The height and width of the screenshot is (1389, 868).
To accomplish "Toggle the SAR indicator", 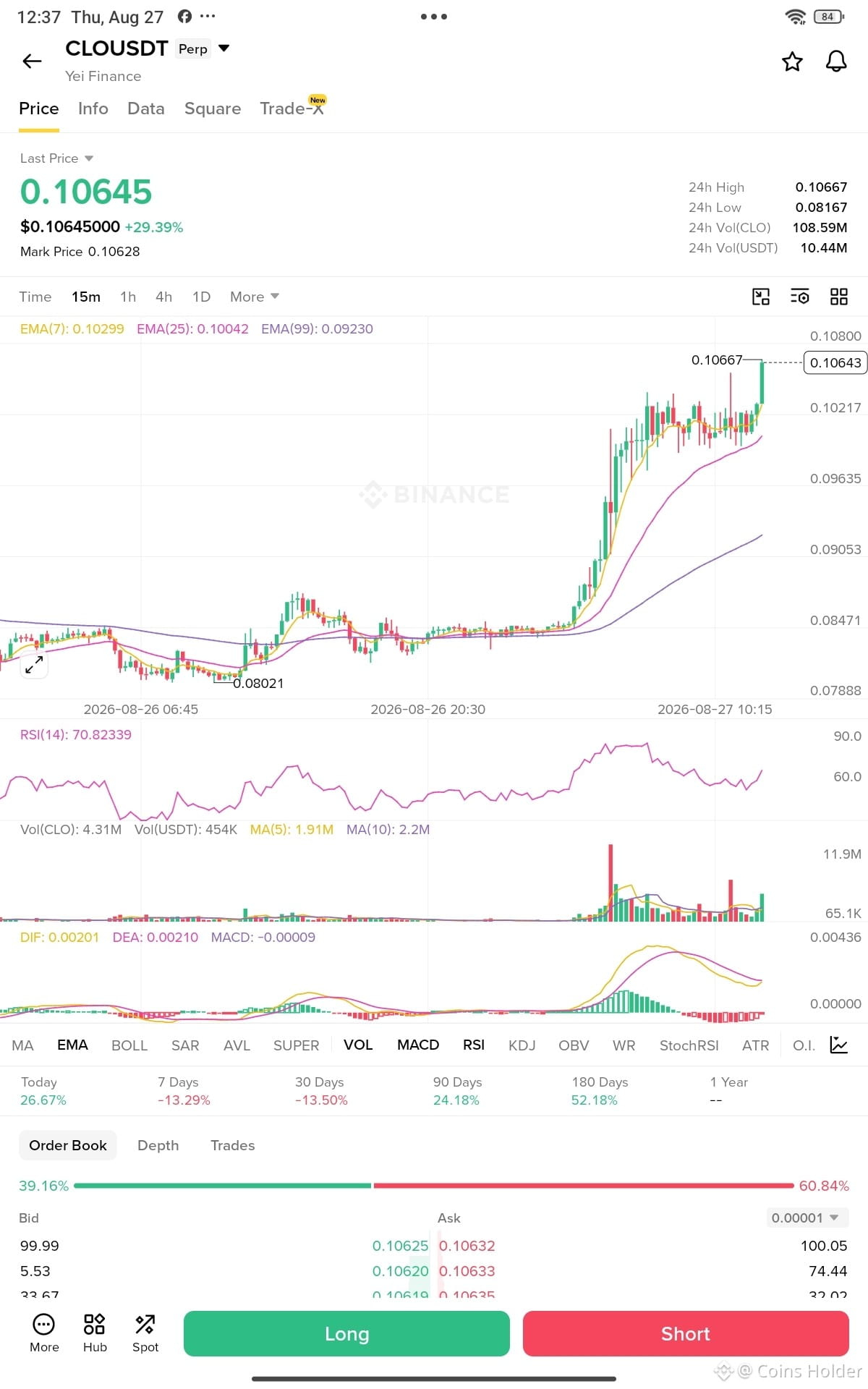I will (185, 1045).
